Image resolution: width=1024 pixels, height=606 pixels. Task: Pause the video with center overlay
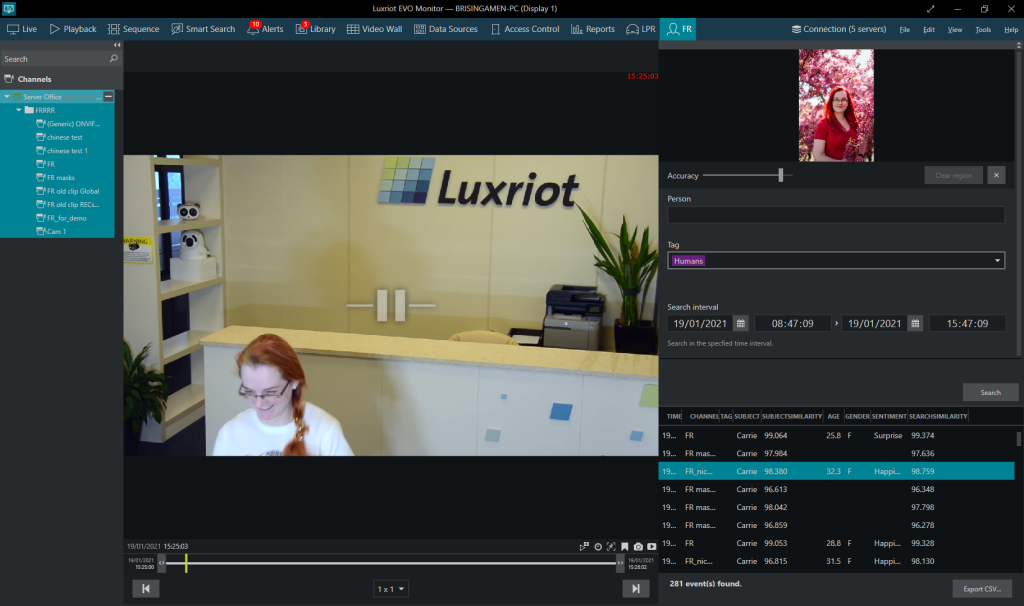(391, 305)
